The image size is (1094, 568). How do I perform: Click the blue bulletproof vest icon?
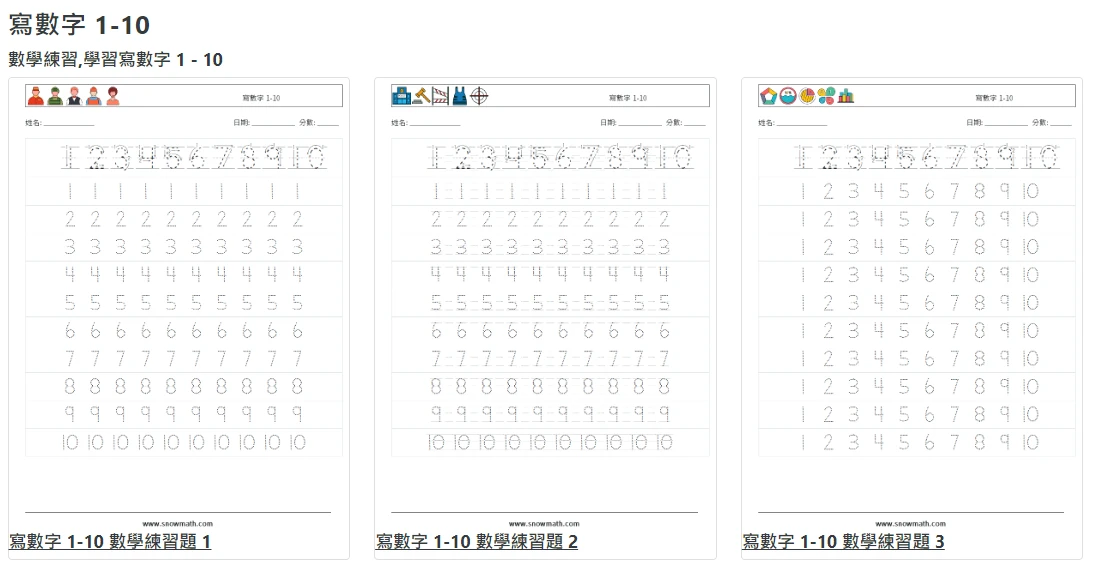[x=460, y=96]
